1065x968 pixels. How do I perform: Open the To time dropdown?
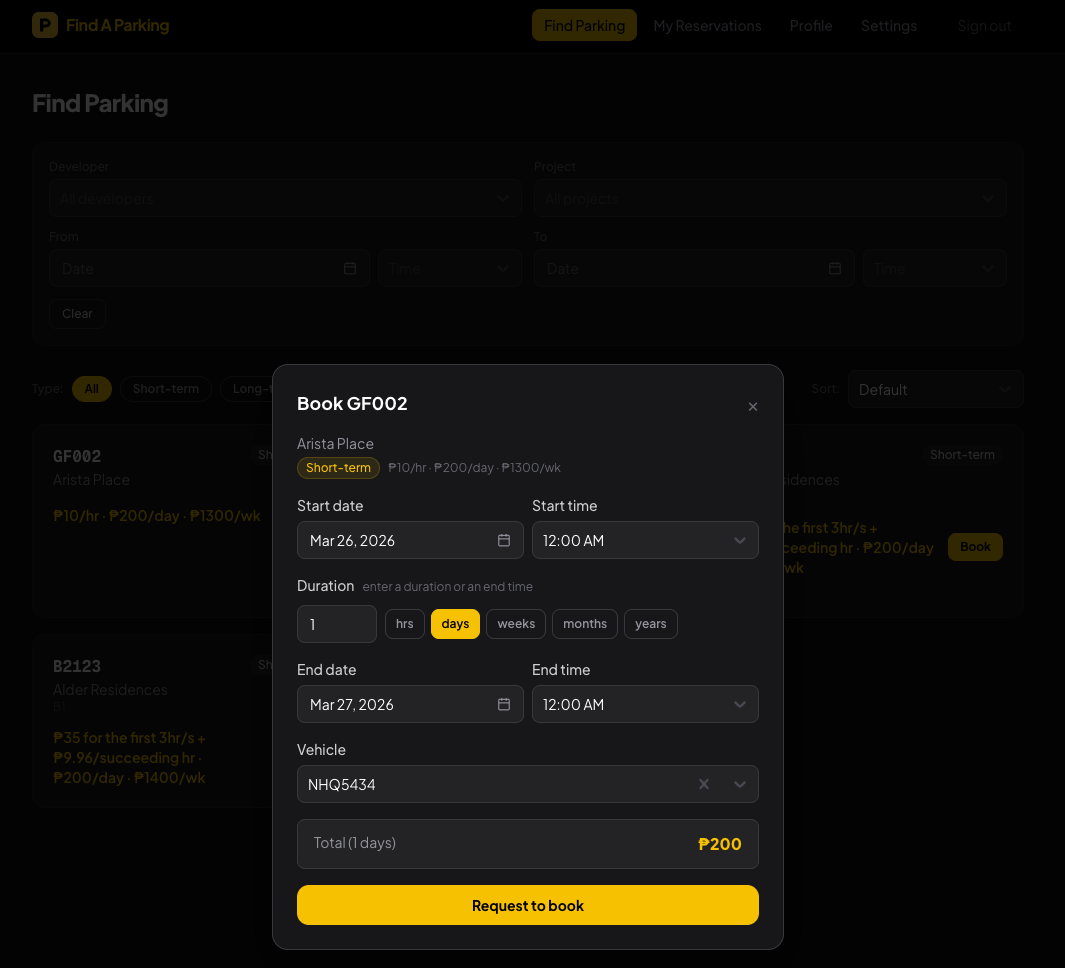(935, 268)
